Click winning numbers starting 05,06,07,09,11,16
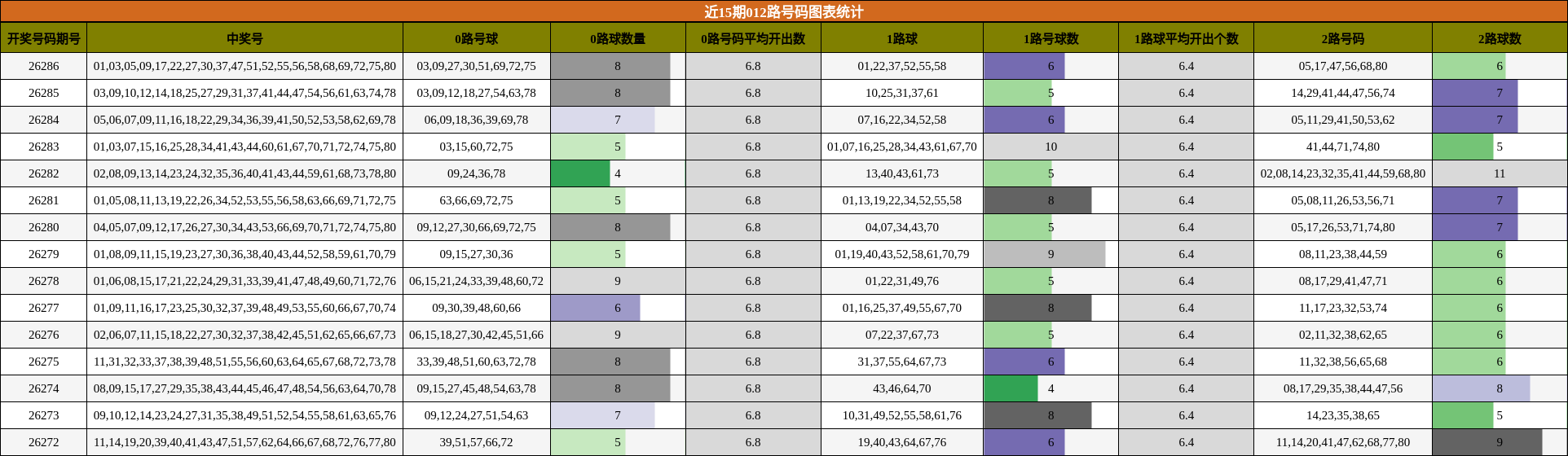 (244, 120)
